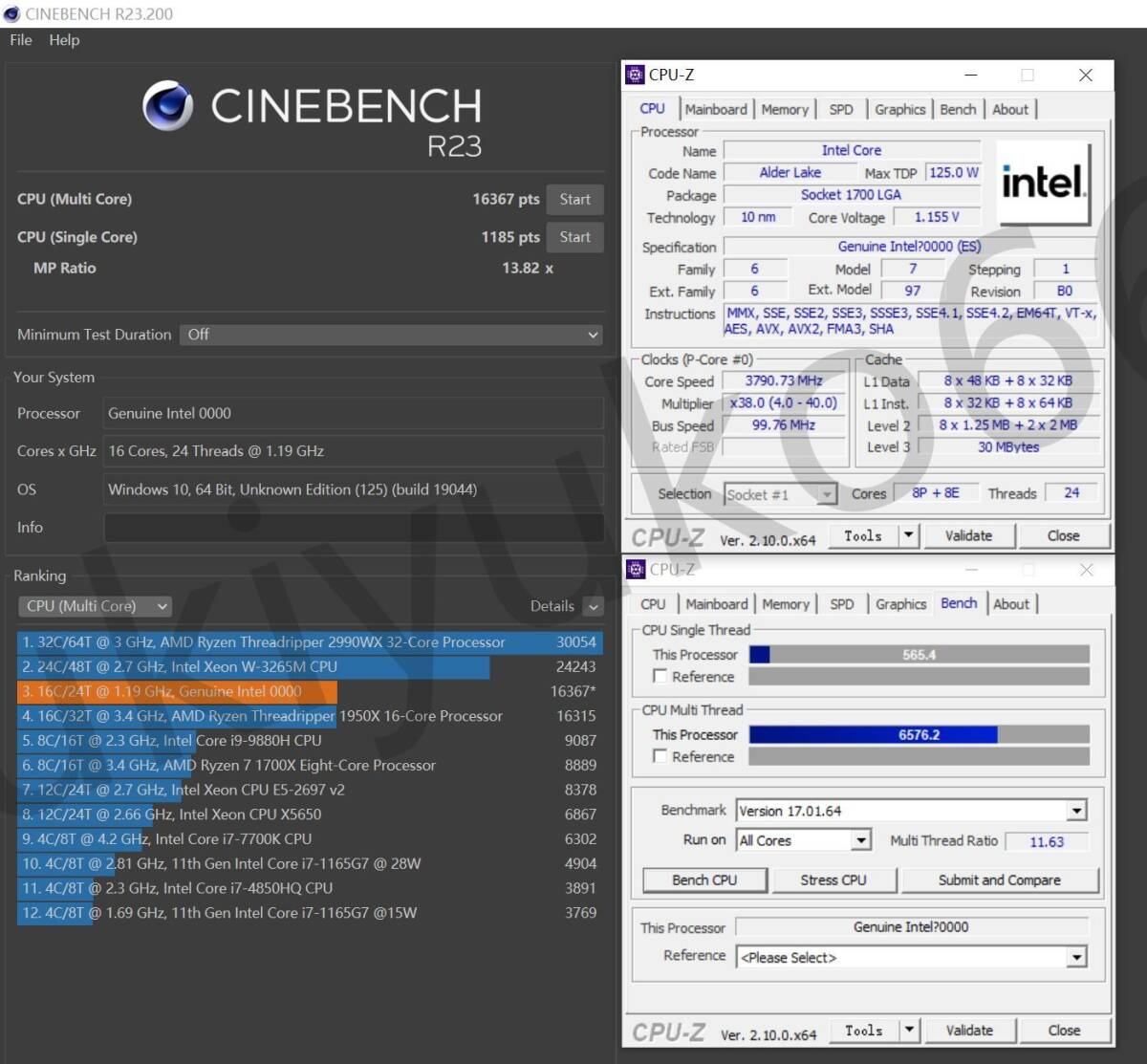Open CPU tab in lower CPU-Z Bench window
The height and width of the screenshot is (1064, 1147).
click(x=653, y=604)
